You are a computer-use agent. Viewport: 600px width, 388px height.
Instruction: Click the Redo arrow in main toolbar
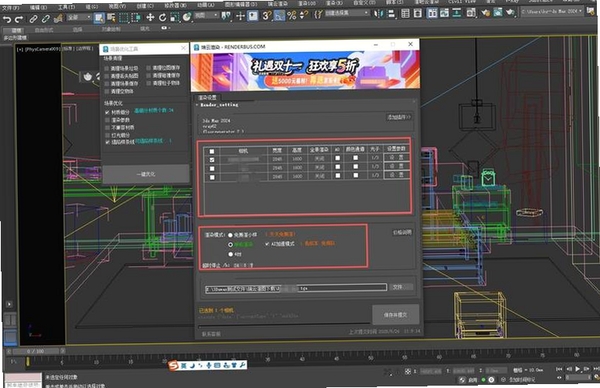pyautogui.click(x=19, y=18)
